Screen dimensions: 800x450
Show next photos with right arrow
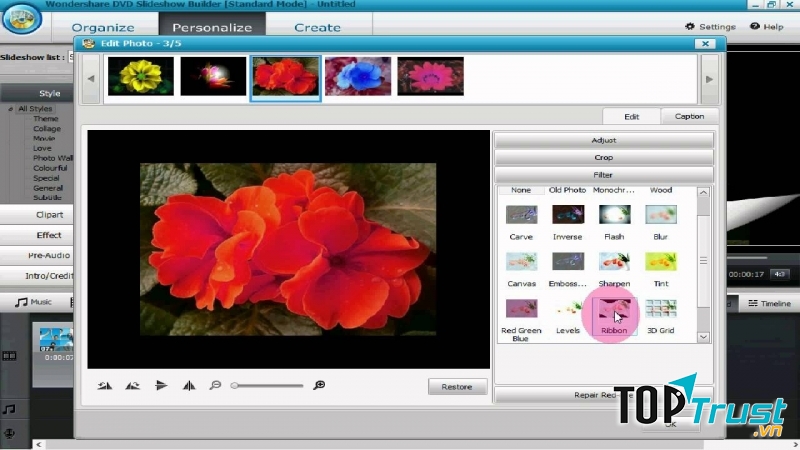point(709,79)
